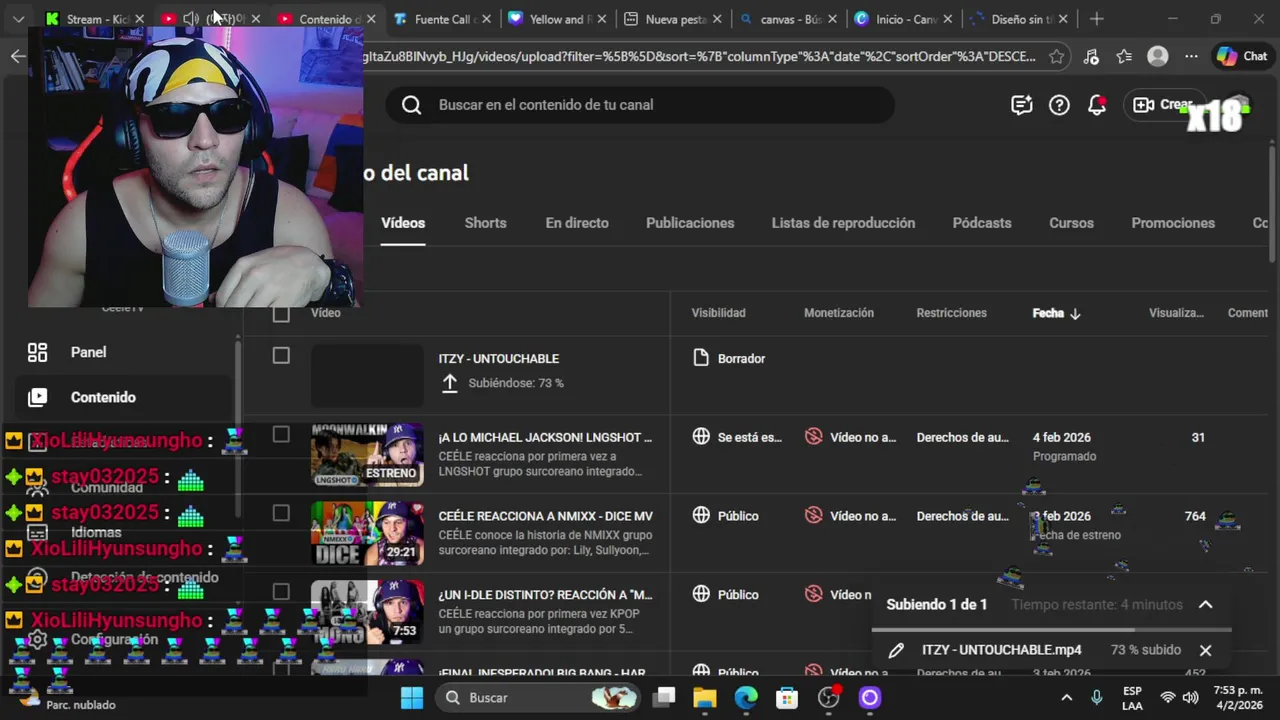Open Microsoft Edge from the taskbar
Image resolution: width=1280 pixels, height=720 pixels.
coord(746,698)
